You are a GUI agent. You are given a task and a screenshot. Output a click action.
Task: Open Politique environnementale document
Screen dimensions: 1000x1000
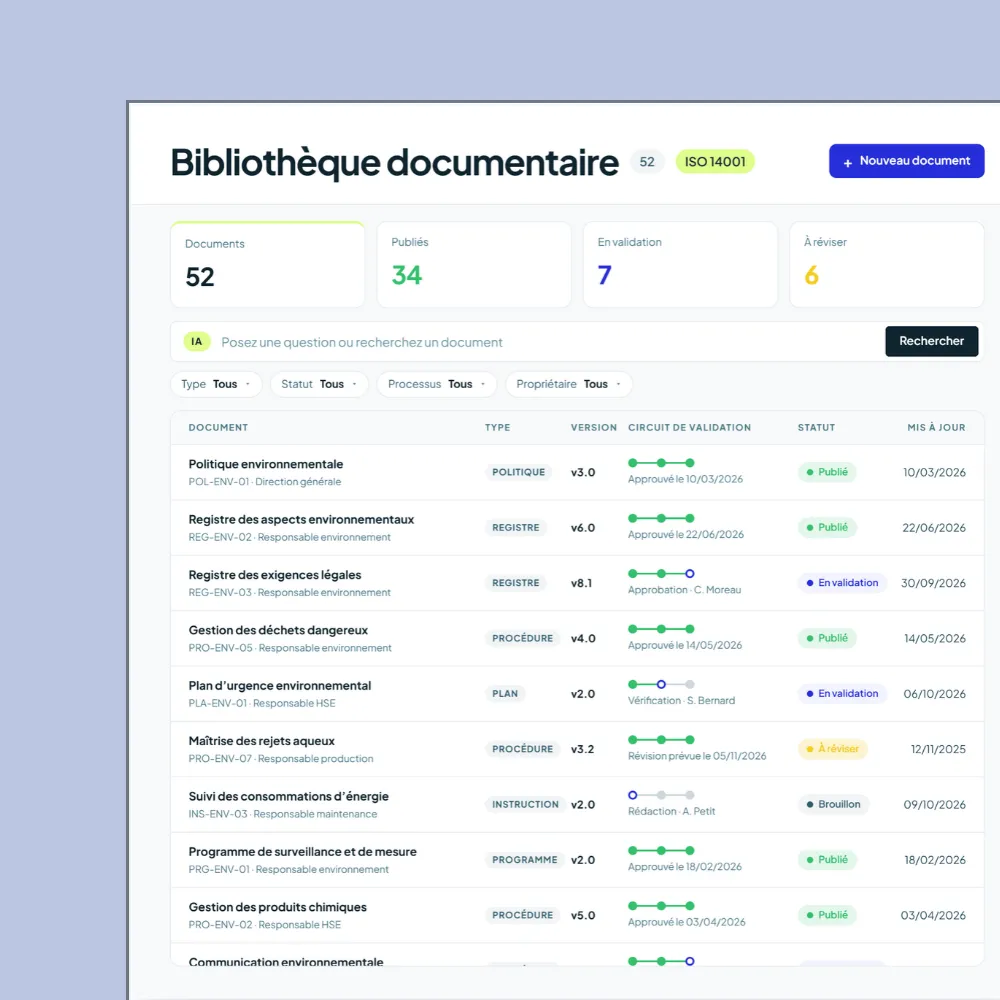click(266, 464)
